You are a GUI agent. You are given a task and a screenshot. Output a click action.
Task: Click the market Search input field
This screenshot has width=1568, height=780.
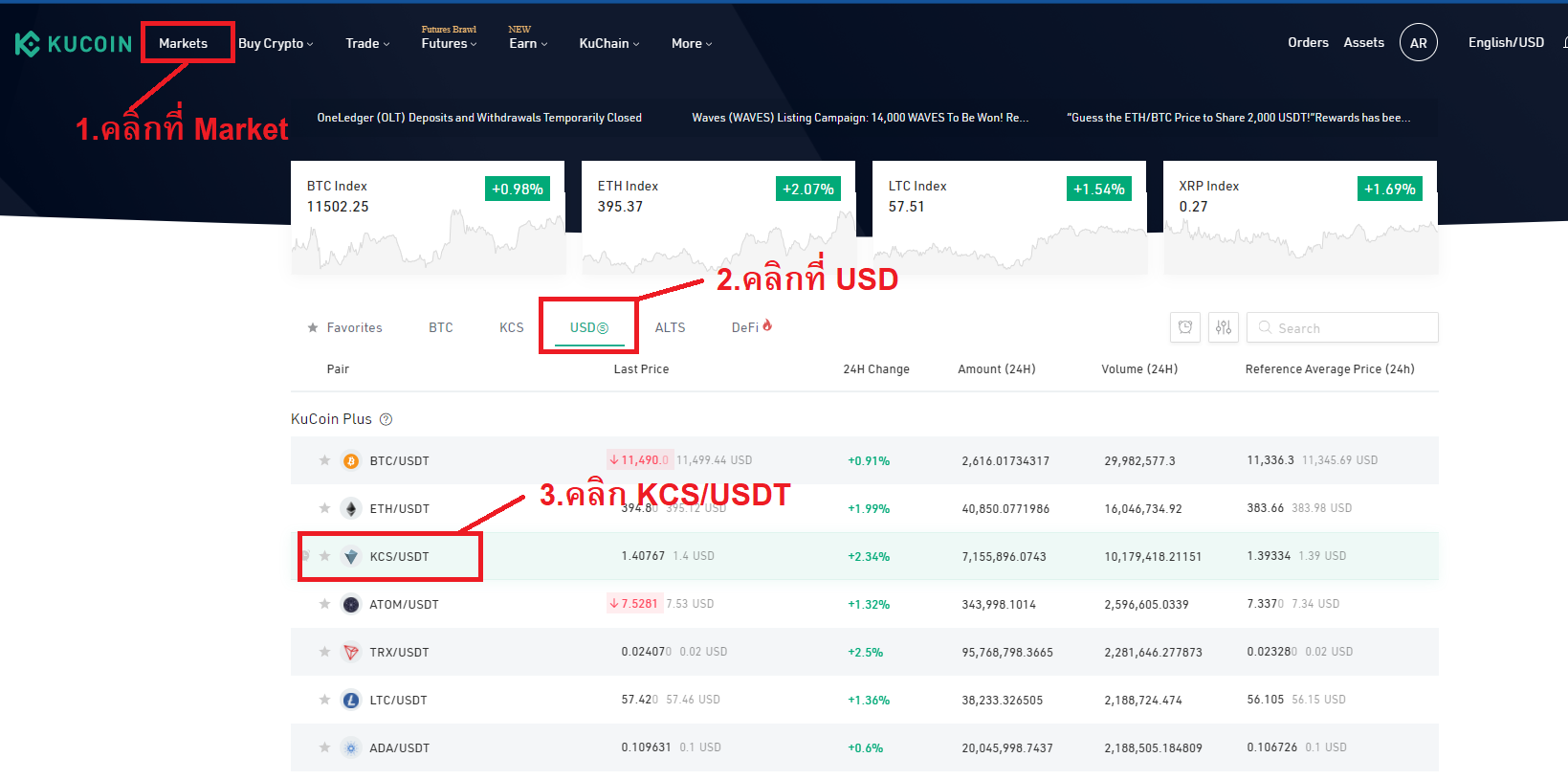1343,327
